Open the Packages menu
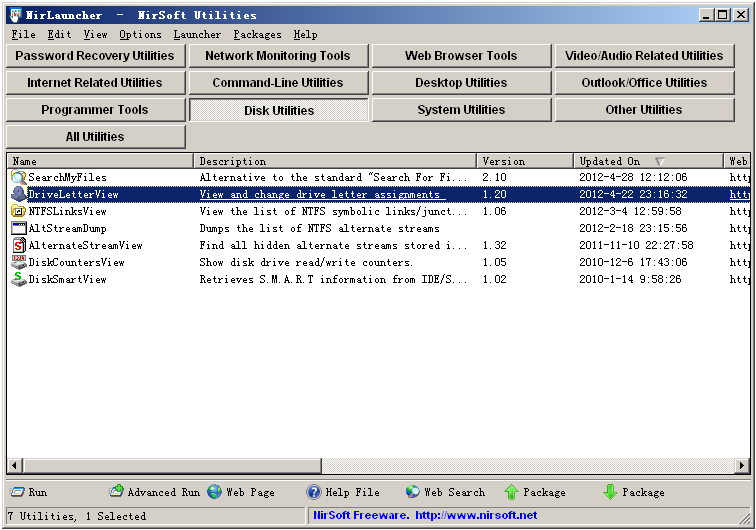Image resolution: width=756 pixels, height=530 pixels. 257,35
